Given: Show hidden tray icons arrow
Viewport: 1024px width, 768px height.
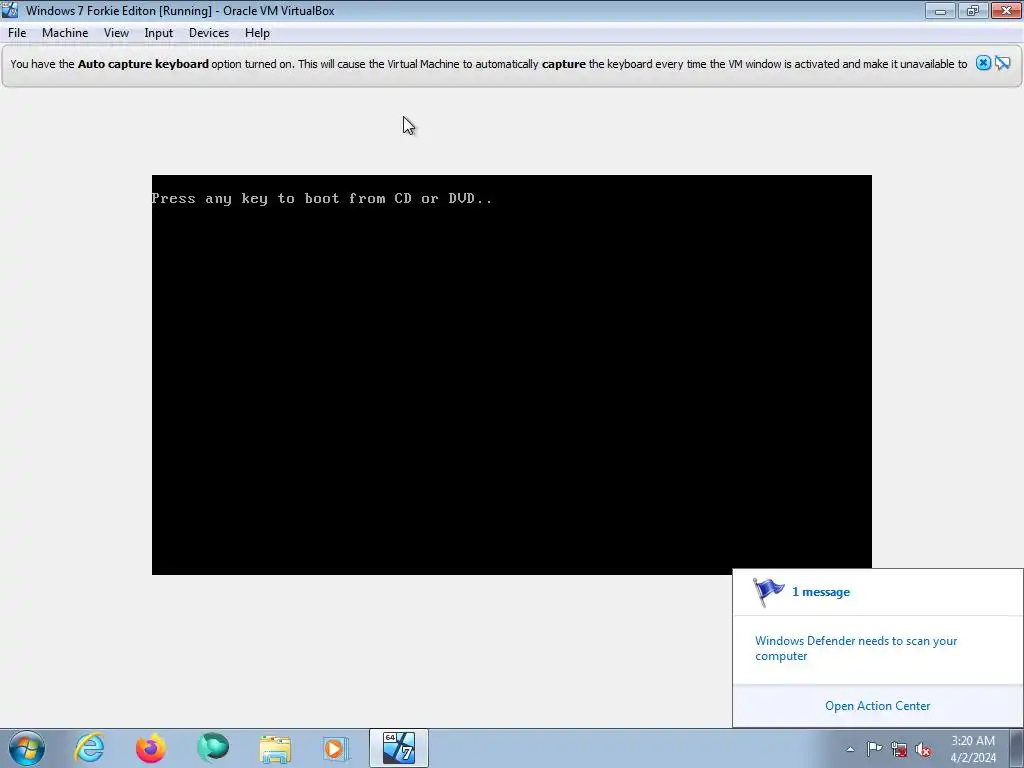Looking at the screenshot, I should [x=850, y=749].
